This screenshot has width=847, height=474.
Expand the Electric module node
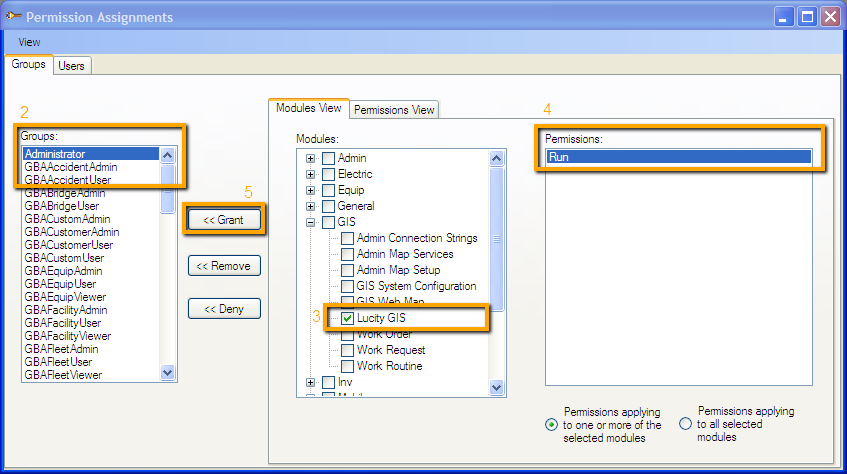[310, 175]
